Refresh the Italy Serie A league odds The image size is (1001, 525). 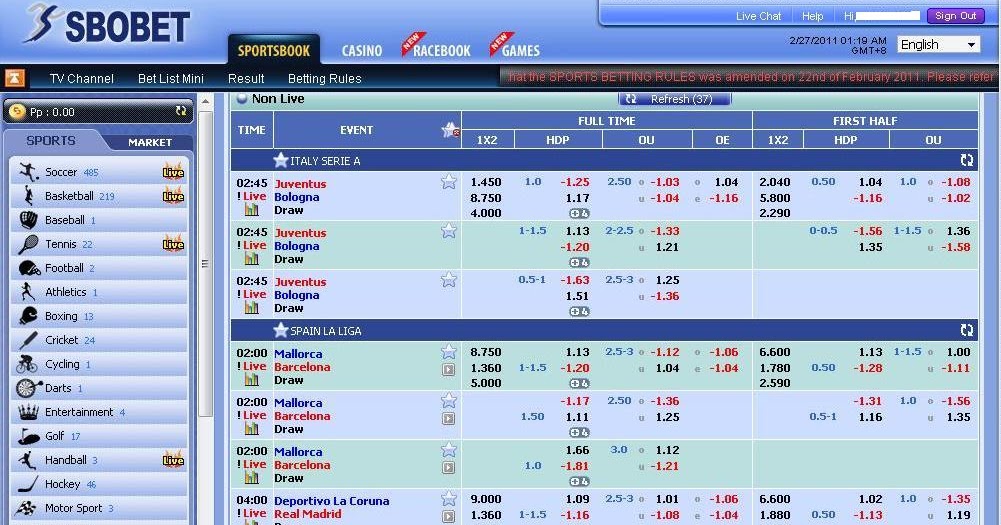coord(967,160)
